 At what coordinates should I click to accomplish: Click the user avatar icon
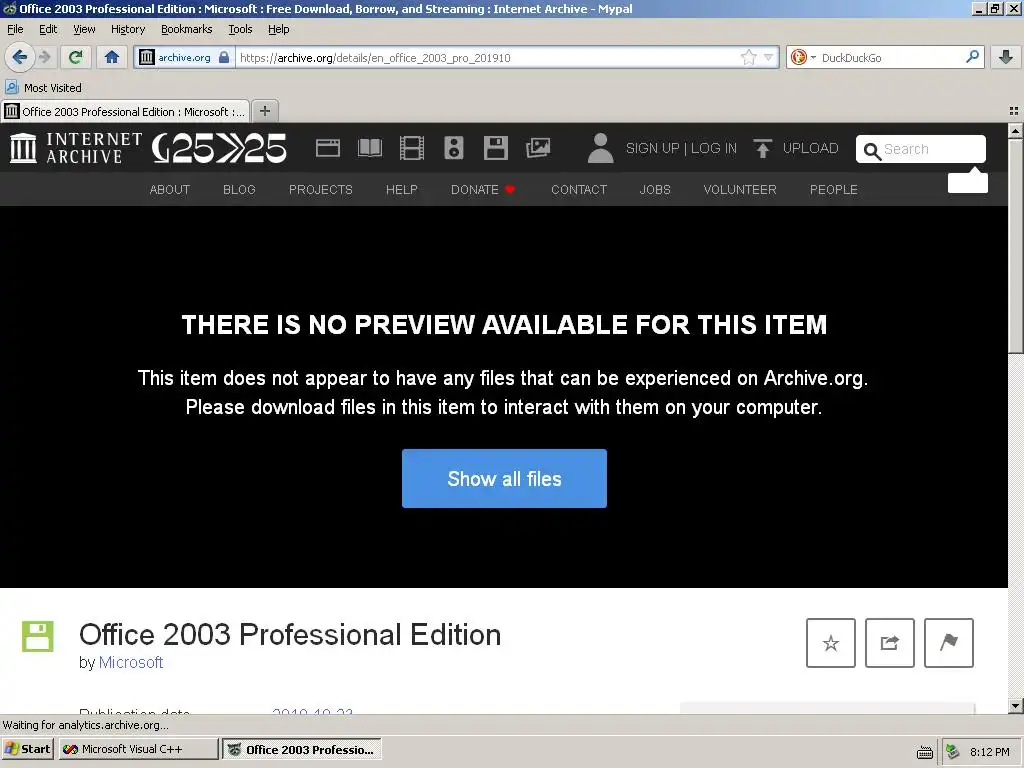(x=600, y=148)
